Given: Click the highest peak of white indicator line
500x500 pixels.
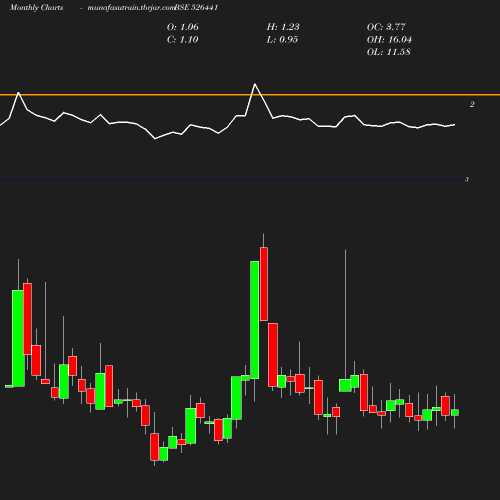Looking at the screenshot, I should pyautogui.click(x=255, y=84).
